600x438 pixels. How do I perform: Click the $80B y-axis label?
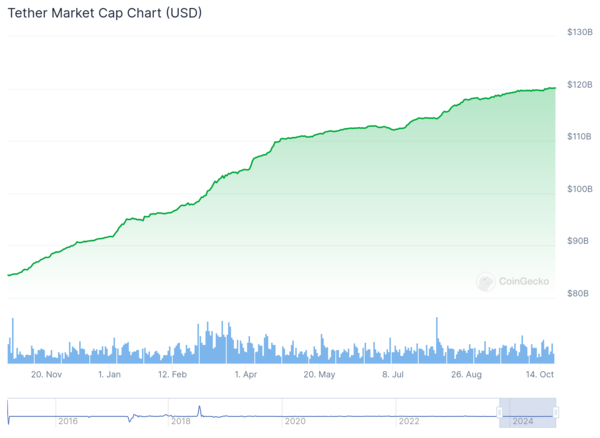coord(579,293)
